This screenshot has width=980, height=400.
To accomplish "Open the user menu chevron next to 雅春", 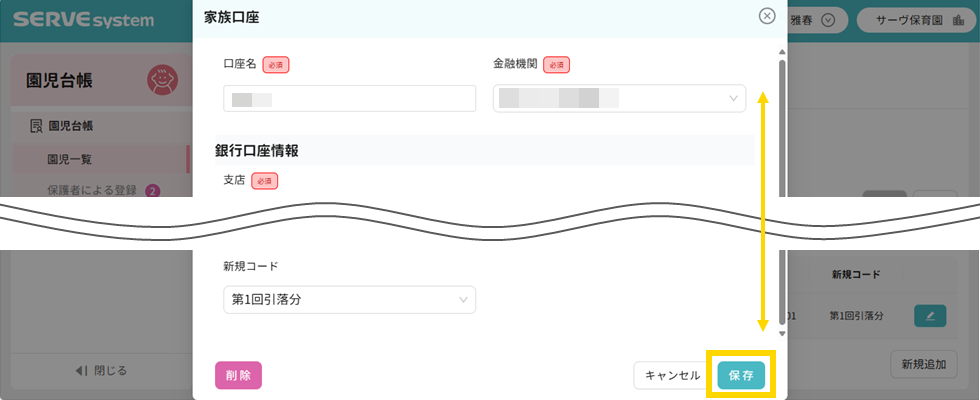I will coord(827,20).
